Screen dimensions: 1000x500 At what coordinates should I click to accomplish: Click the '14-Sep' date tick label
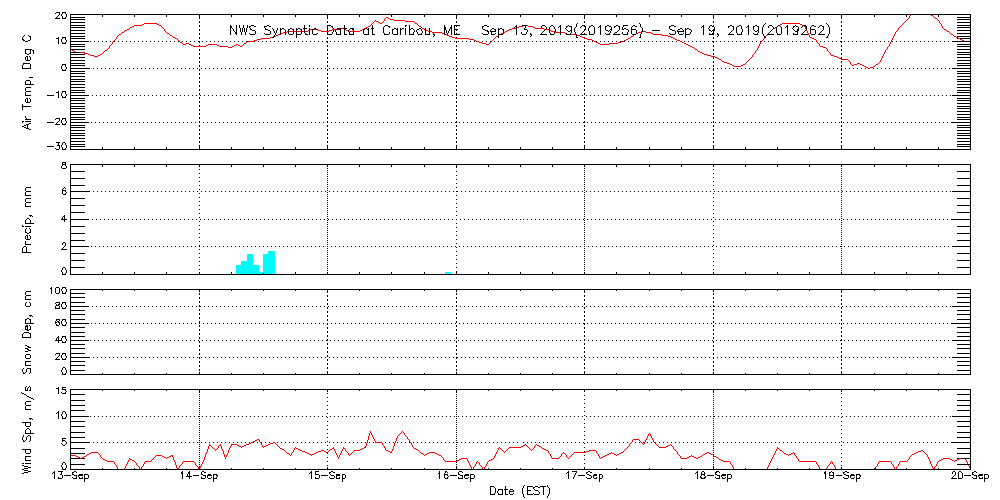(200, 477)
